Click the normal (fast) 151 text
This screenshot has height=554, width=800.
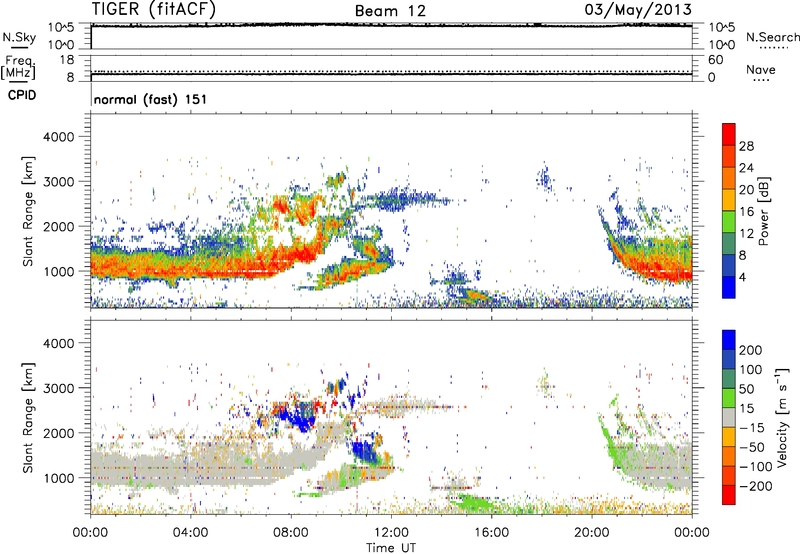coord(151,99)
